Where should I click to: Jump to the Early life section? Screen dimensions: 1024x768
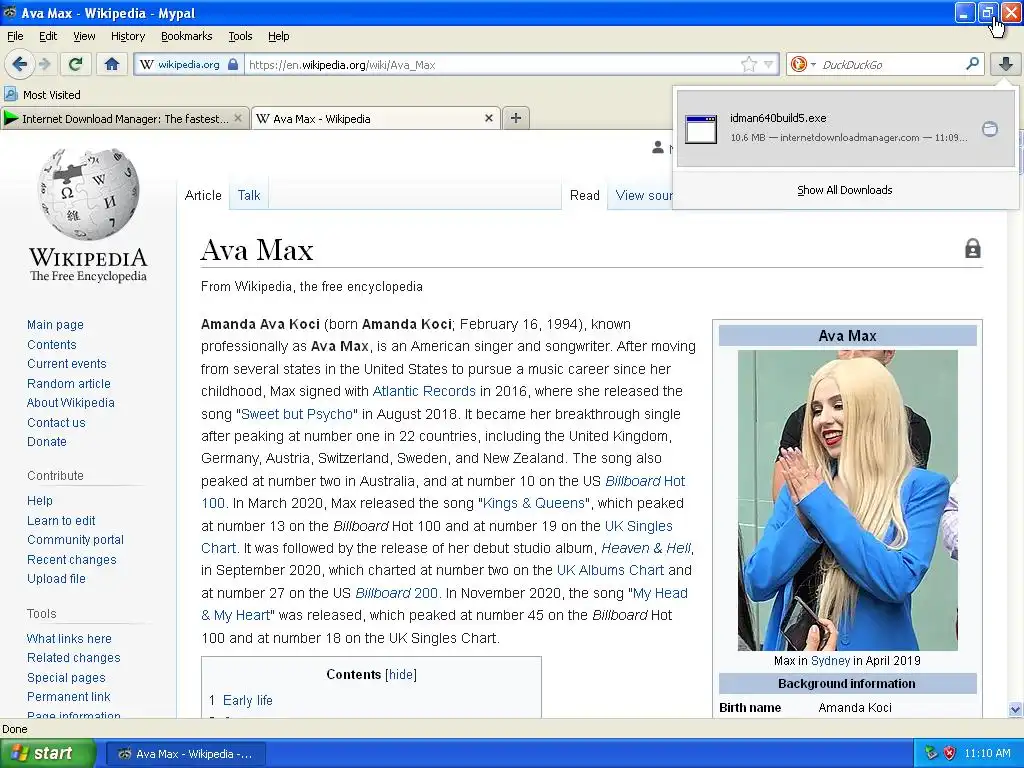point(248,700)
